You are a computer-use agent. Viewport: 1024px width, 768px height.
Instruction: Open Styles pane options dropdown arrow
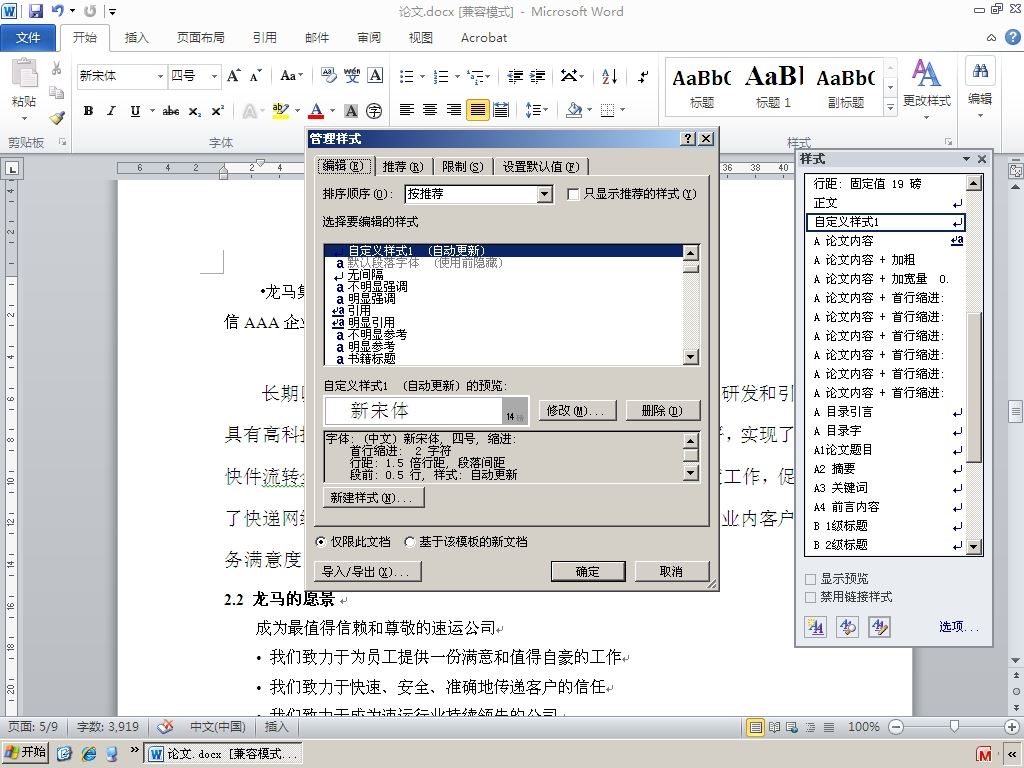pos(966,159)
